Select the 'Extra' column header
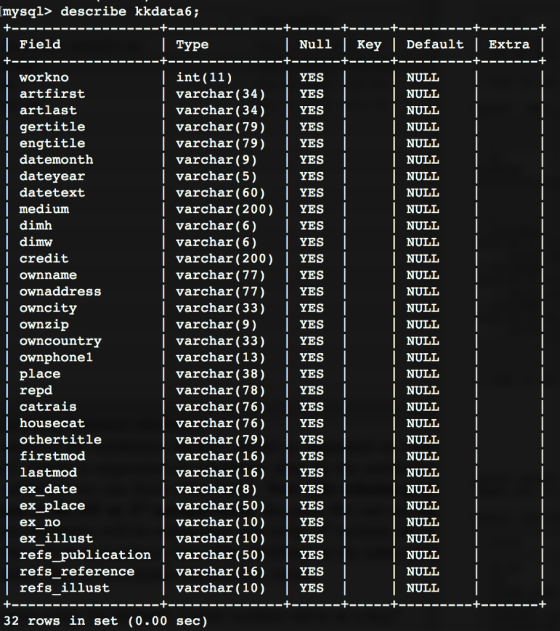560x631 pixels. (509, 44)
